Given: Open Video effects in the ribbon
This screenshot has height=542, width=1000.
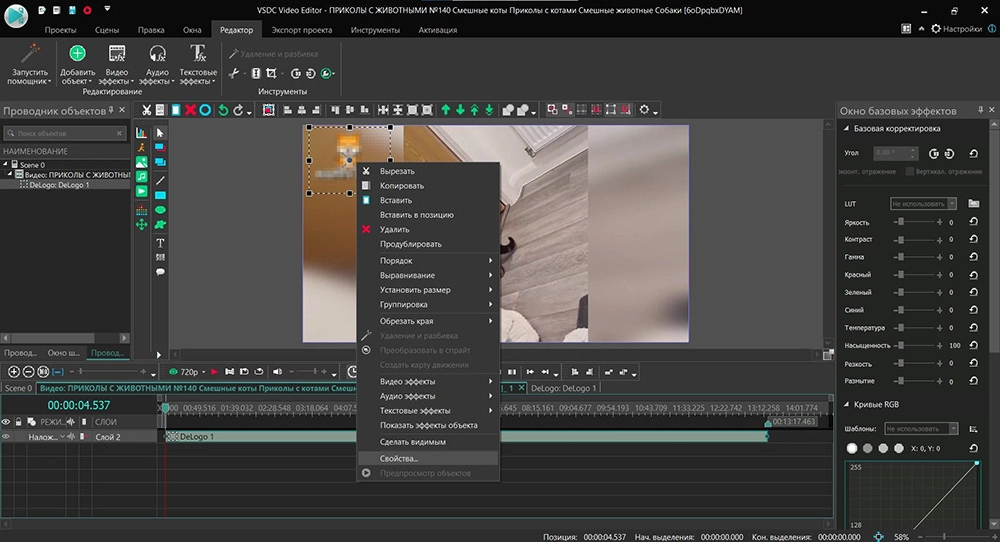Looking at the screenshot, I should (117, 54).
